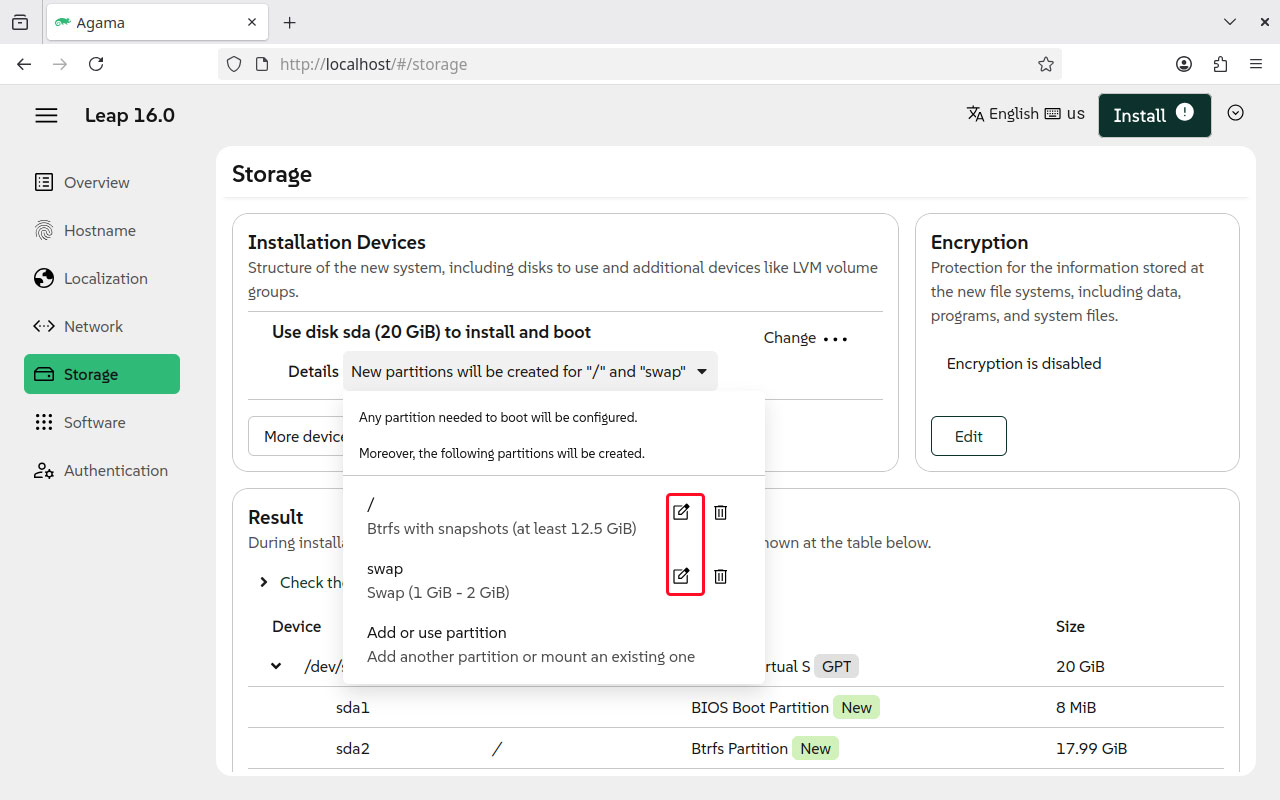Go to Overview in sidebar
Image resolution: width=1280 pixels, height=800 pixels.
click(96, 183)
